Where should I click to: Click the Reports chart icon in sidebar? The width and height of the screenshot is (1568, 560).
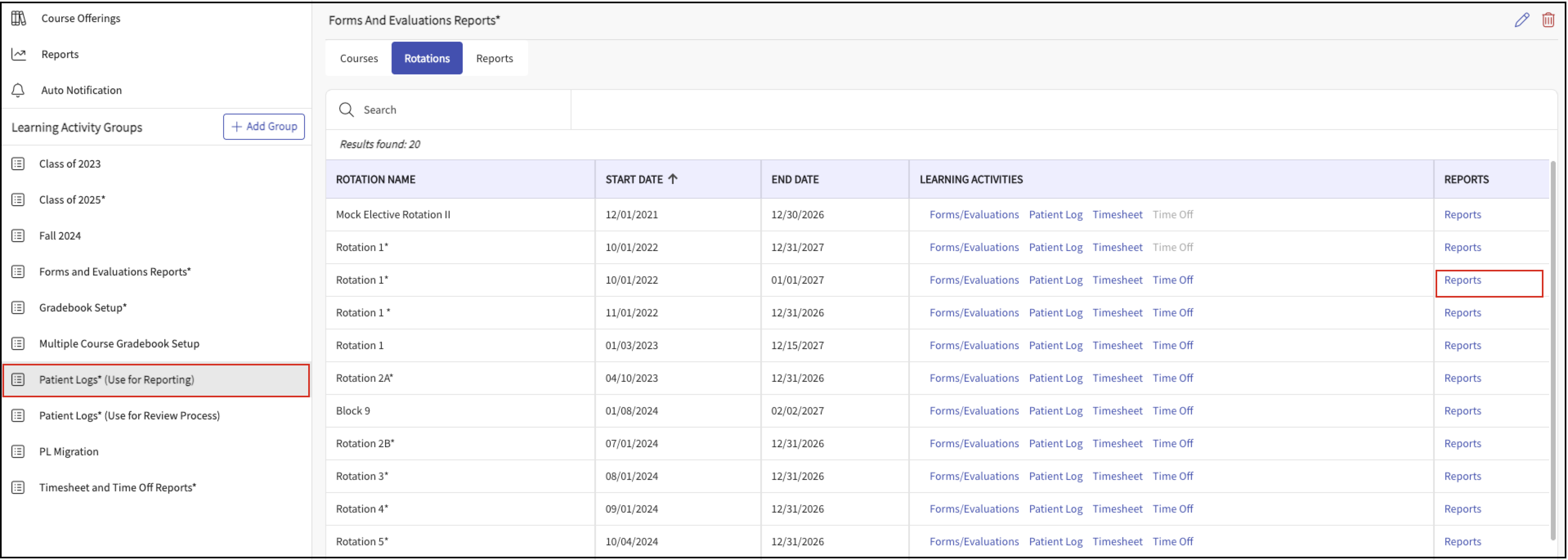coord(19,54)
